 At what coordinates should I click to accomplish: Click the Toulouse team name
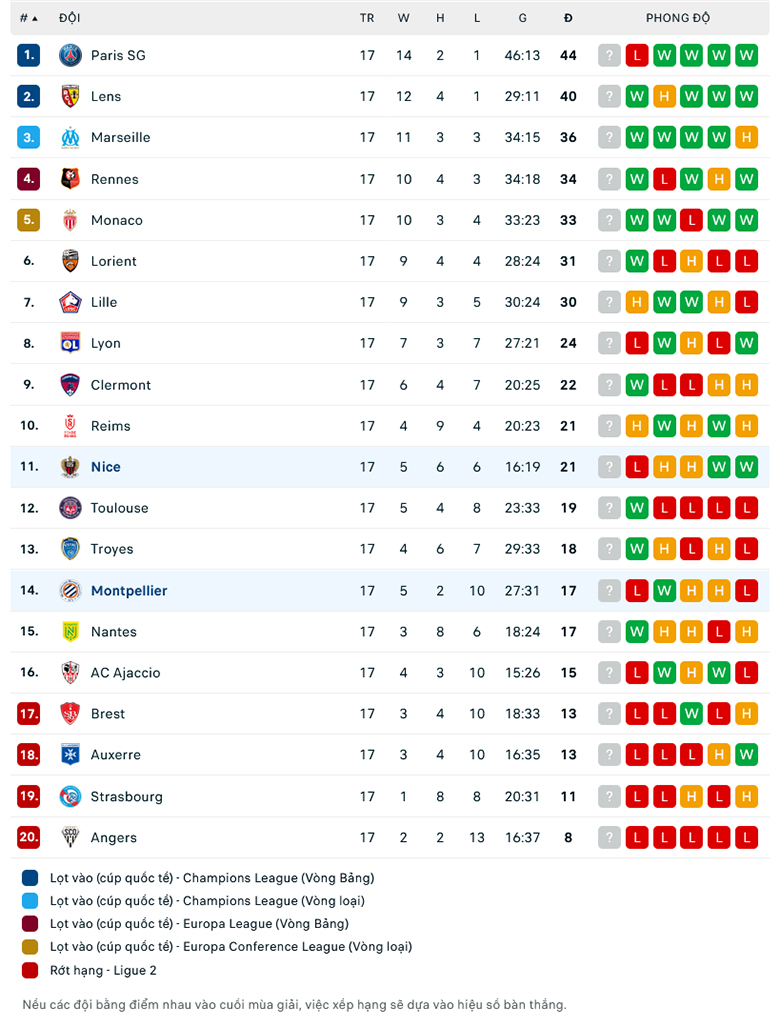tap(120, 507)
